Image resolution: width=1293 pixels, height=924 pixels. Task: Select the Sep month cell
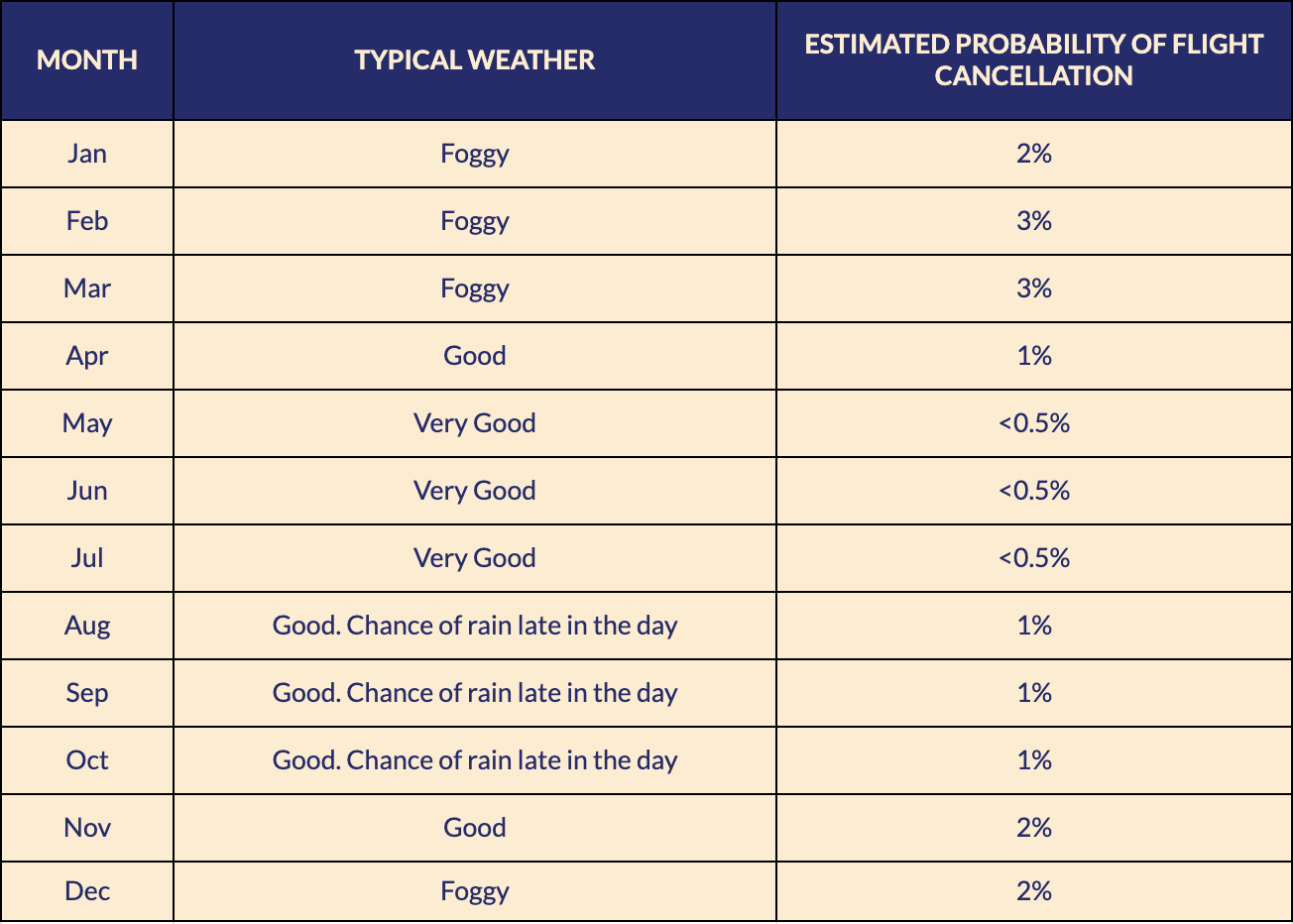(87, 693)
